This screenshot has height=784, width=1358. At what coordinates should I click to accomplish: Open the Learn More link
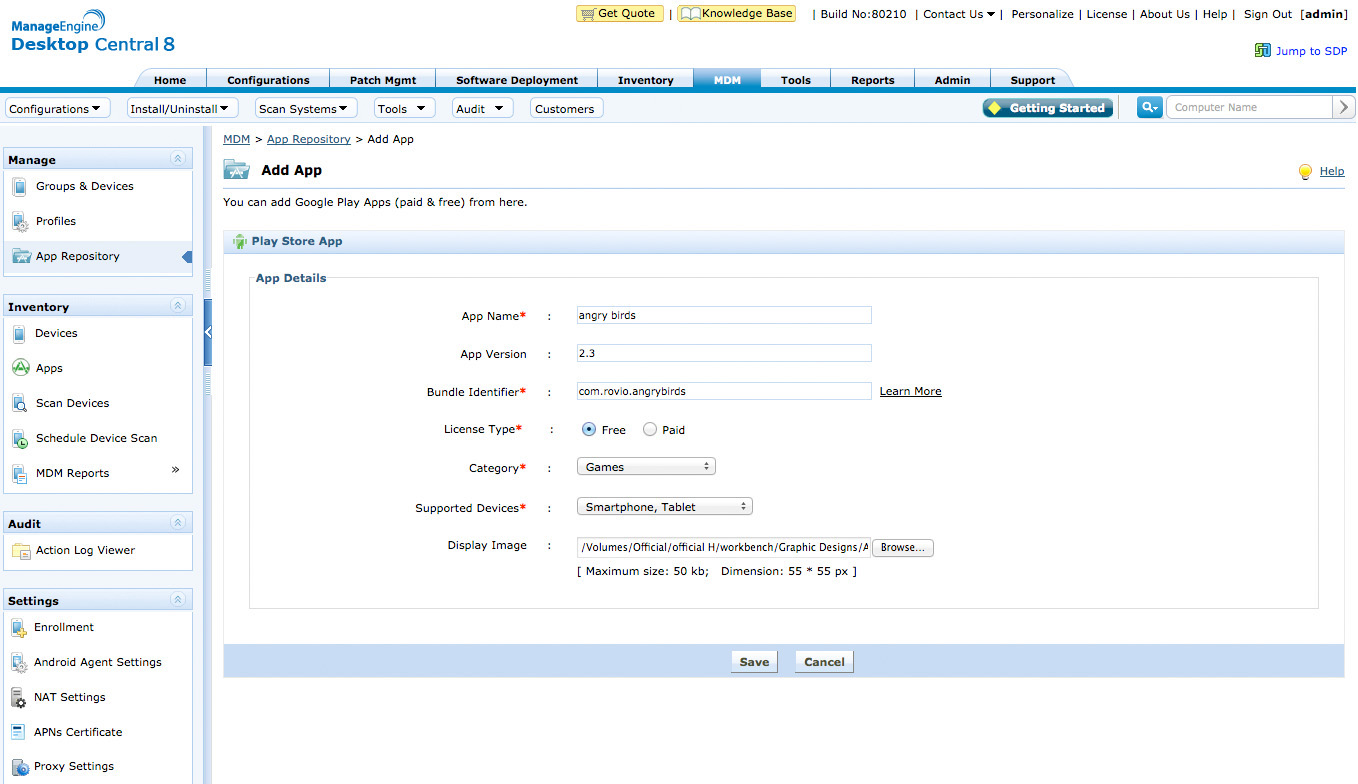[x=909, y=391]
